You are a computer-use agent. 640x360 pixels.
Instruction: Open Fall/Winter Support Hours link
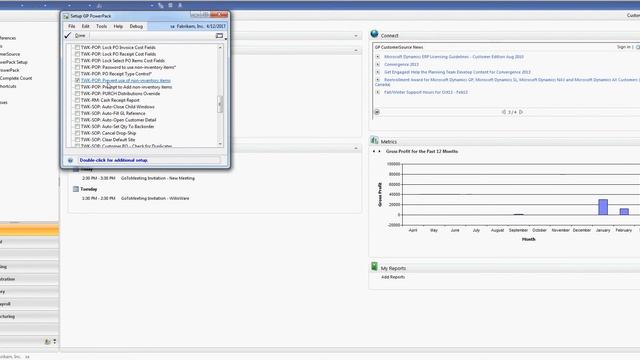click(x=426, y=92)
